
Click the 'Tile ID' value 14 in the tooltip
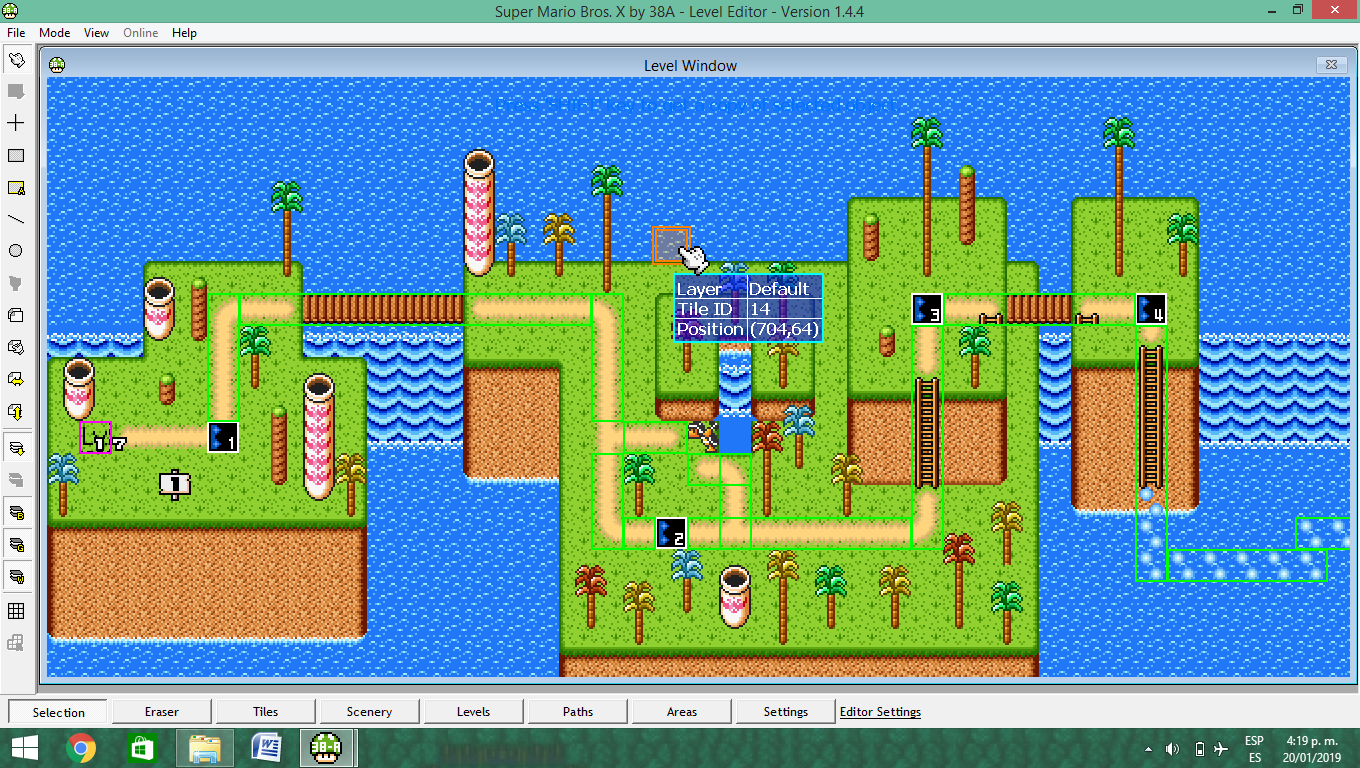760,309
